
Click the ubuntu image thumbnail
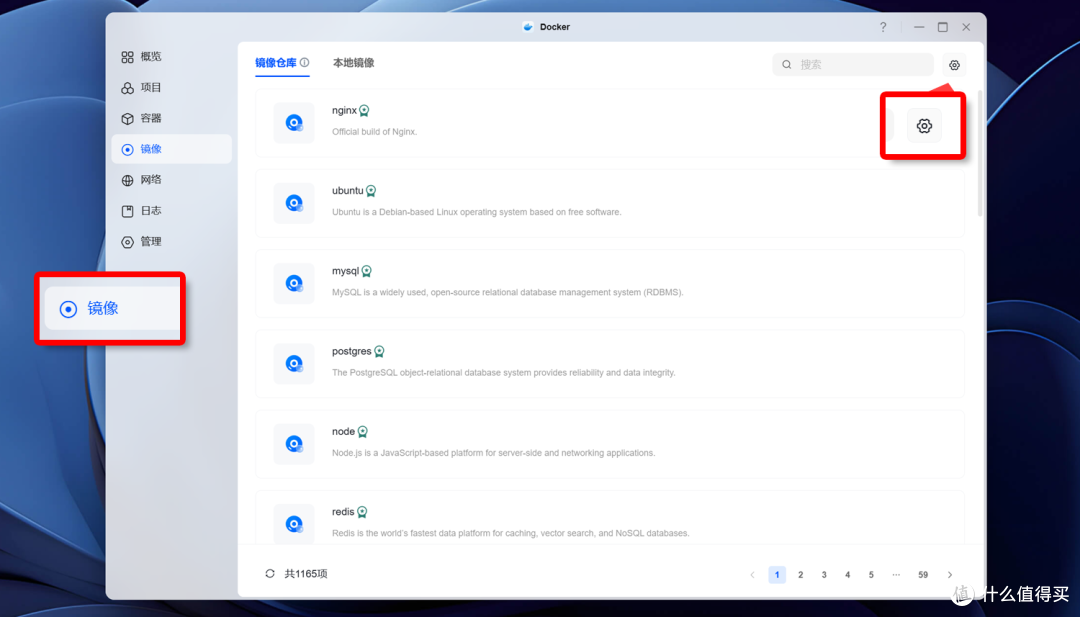click(294, 203)
